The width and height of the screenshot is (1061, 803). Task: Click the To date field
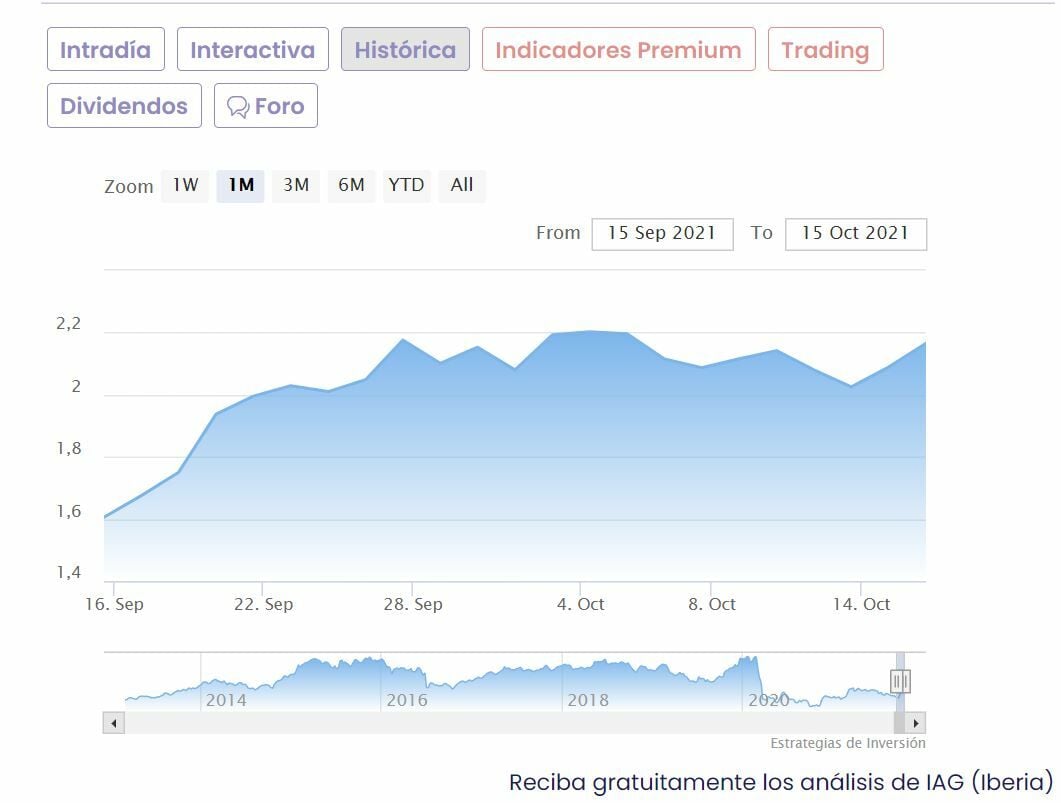point(855,233)
